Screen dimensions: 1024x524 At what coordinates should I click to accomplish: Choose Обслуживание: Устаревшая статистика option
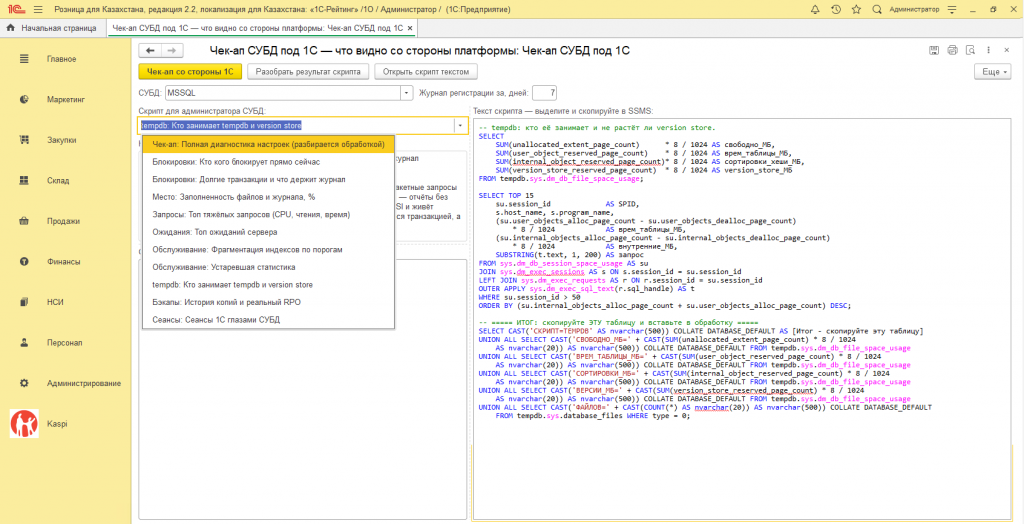point(268,267)
